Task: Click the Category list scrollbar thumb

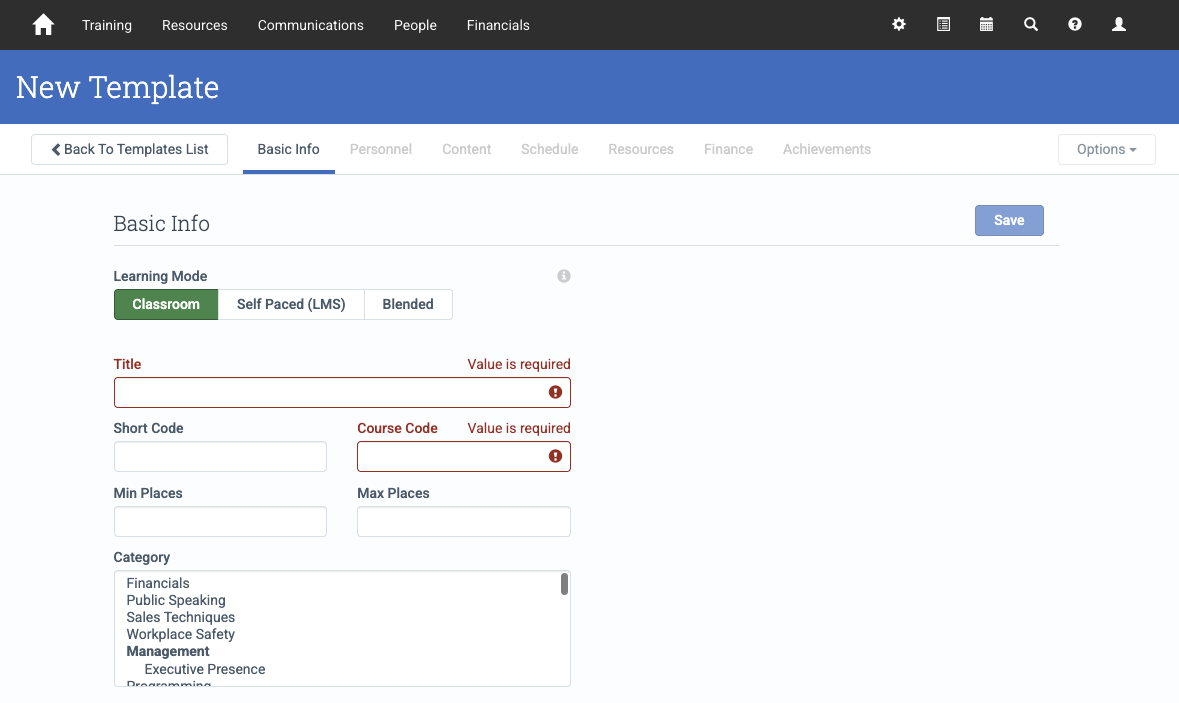Action: pyautogui.click(x=564, y=584)
